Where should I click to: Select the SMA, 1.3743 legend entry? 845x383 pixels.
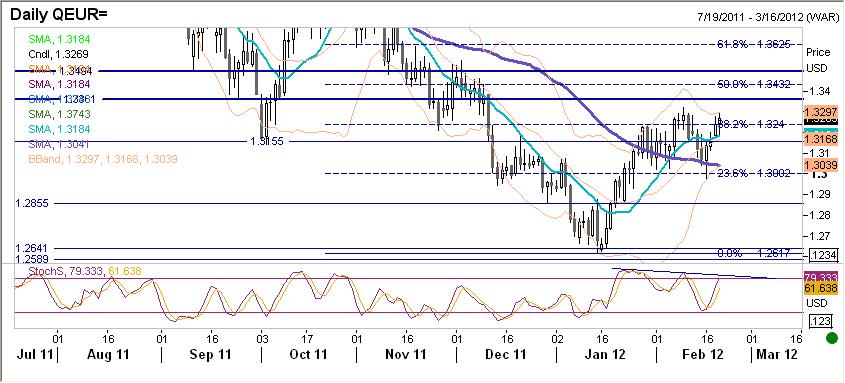pos(59,114)
